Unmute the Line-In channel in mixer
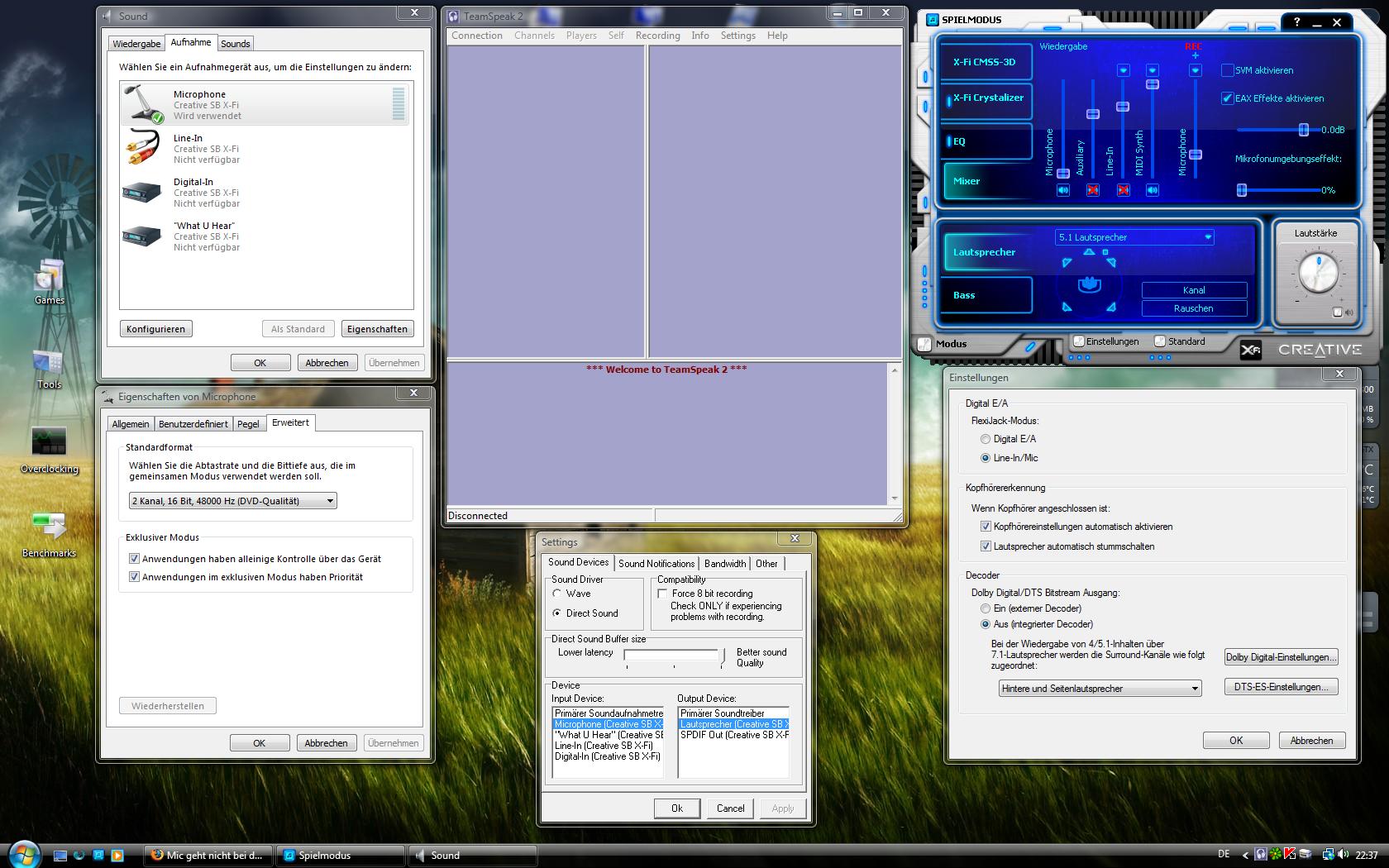Screen dimensions: 1389x868 pos(1123,190)
